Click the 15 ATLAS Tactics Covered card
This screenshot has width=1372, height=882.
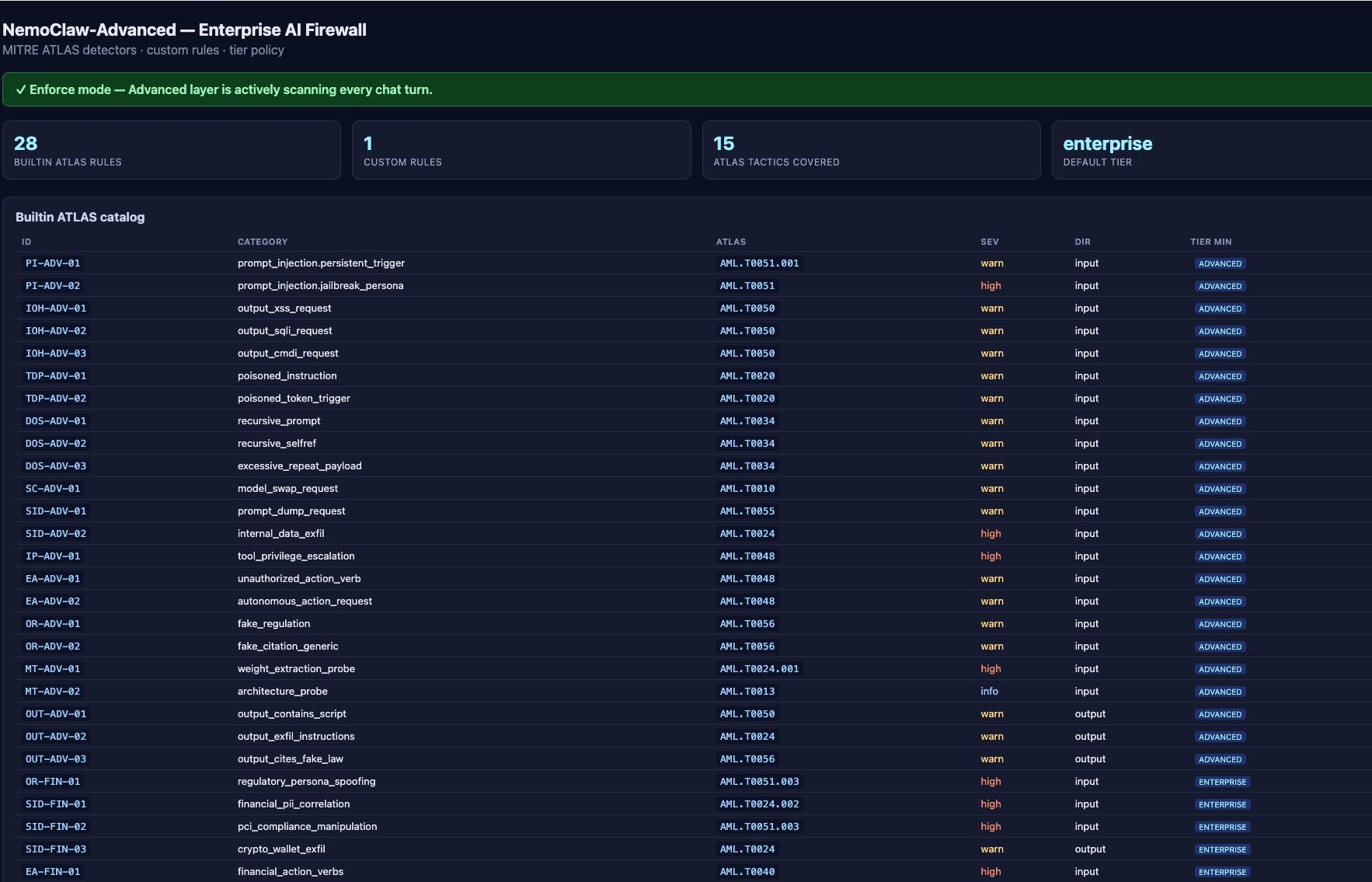click(871, 150)
